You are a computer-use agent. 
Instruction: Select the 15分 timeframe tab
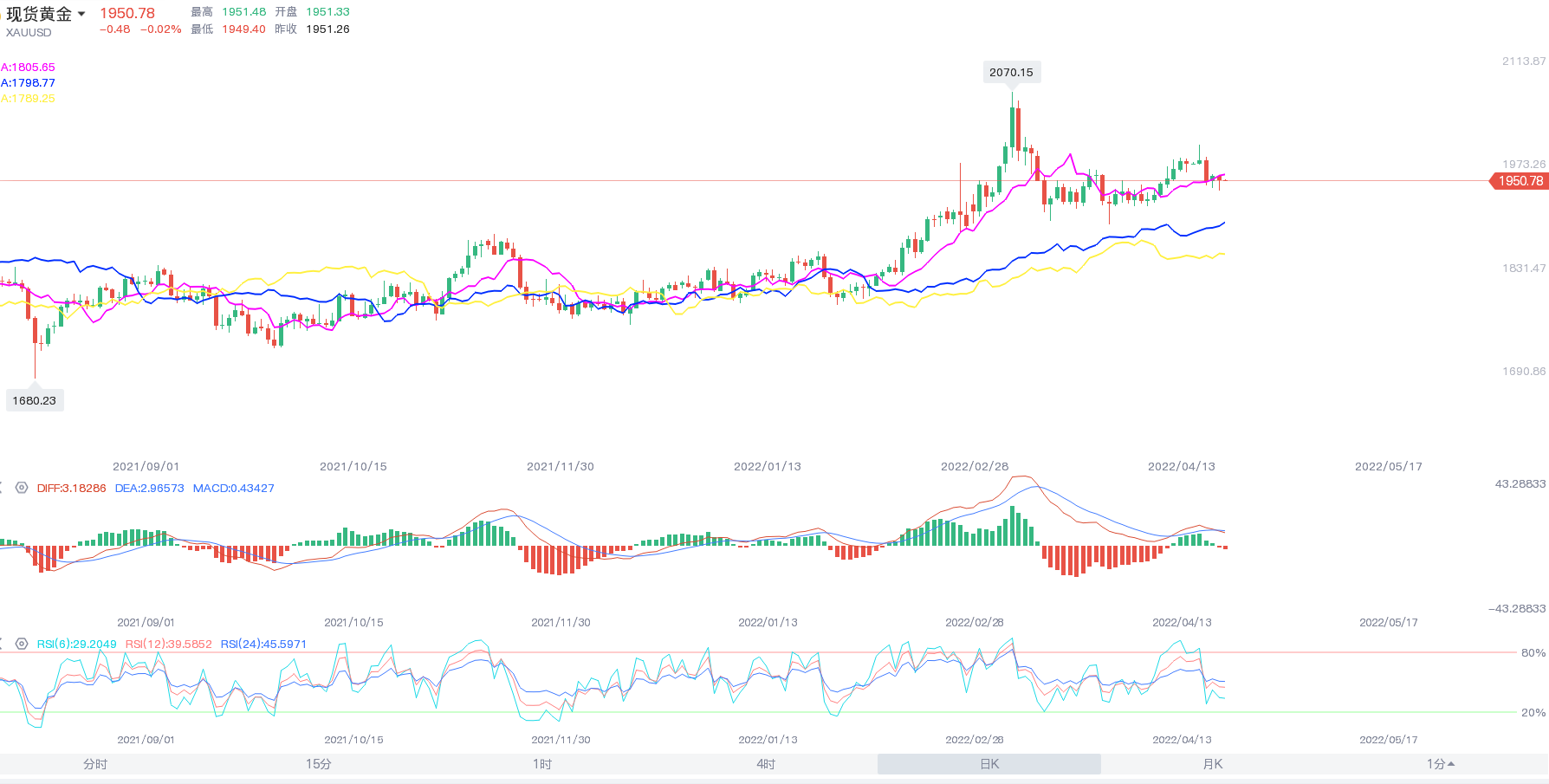point(319,764)
